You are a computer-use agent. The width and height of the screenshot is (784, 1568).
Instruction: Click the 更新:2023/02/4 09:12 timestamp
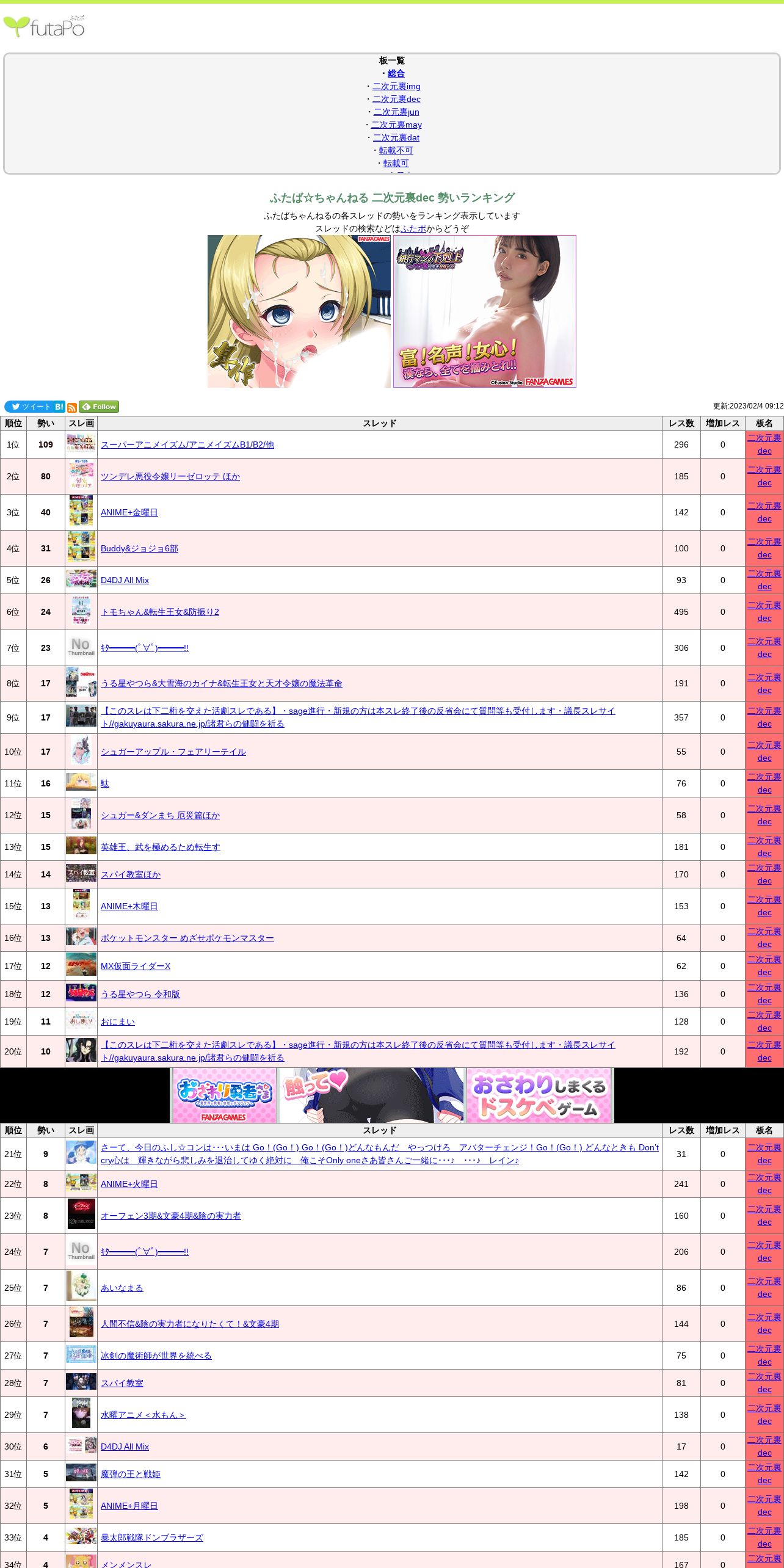tap(748, 406)
